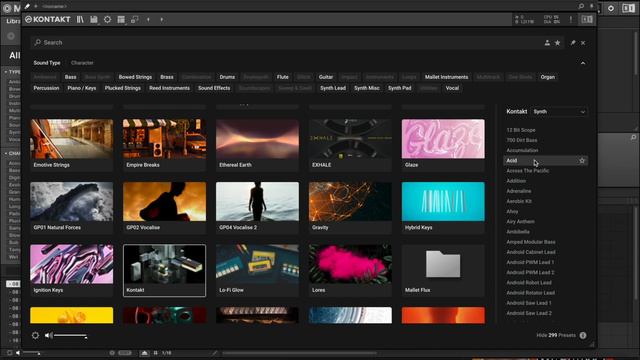This screenshot has height=360, width=640.
Task: Favorite the Acid preset with star
Action: click(582, 160)
